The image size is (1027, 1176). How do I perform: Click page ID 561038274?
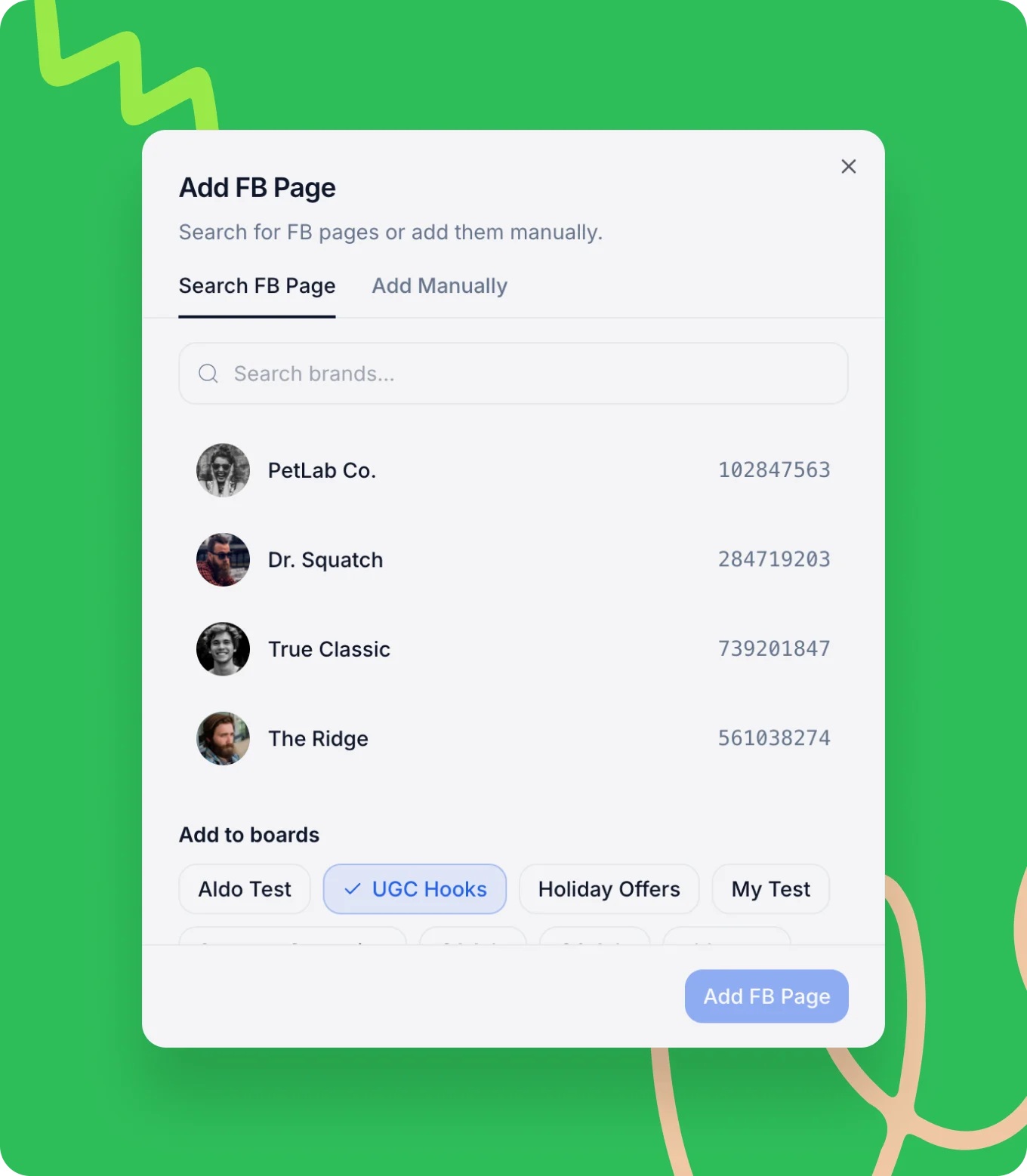774,738
